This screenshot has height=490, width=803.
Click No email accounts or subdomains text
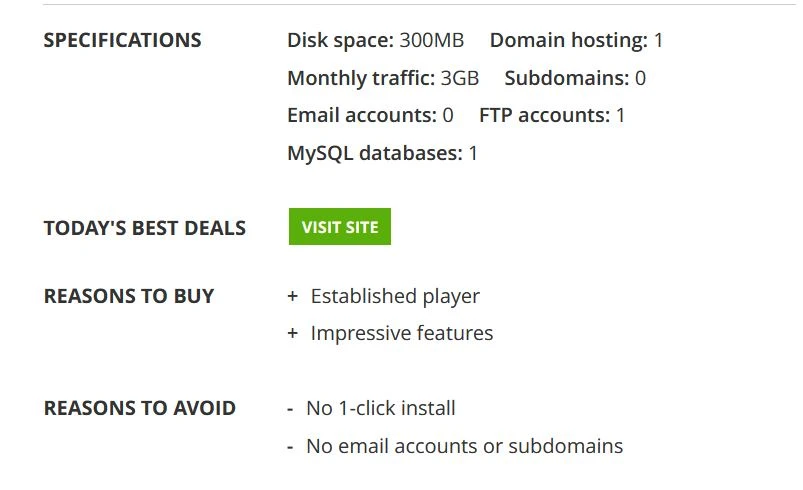tap(464, 446)
